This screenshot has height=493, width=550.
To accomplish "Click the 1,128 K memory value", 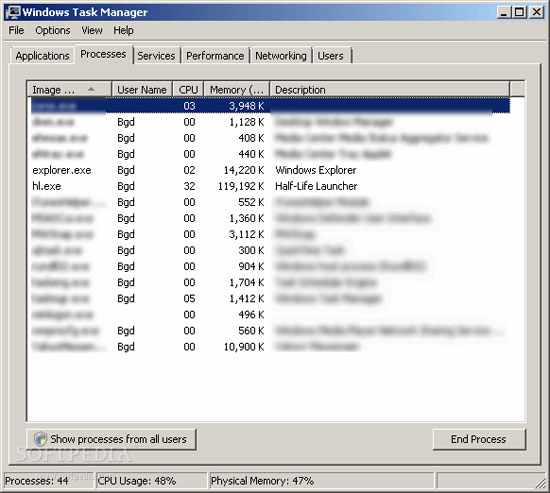I will pos(247,122).
